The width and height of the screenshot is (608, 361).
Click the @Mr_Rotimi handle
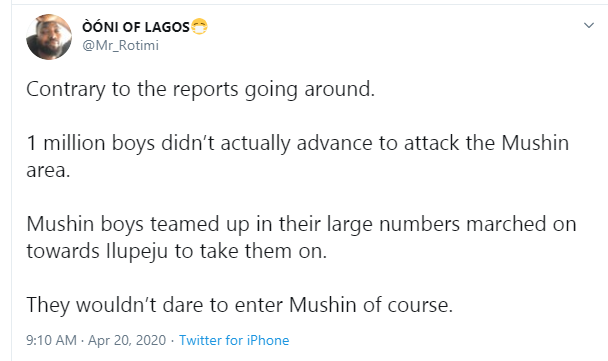pos(121,45)
